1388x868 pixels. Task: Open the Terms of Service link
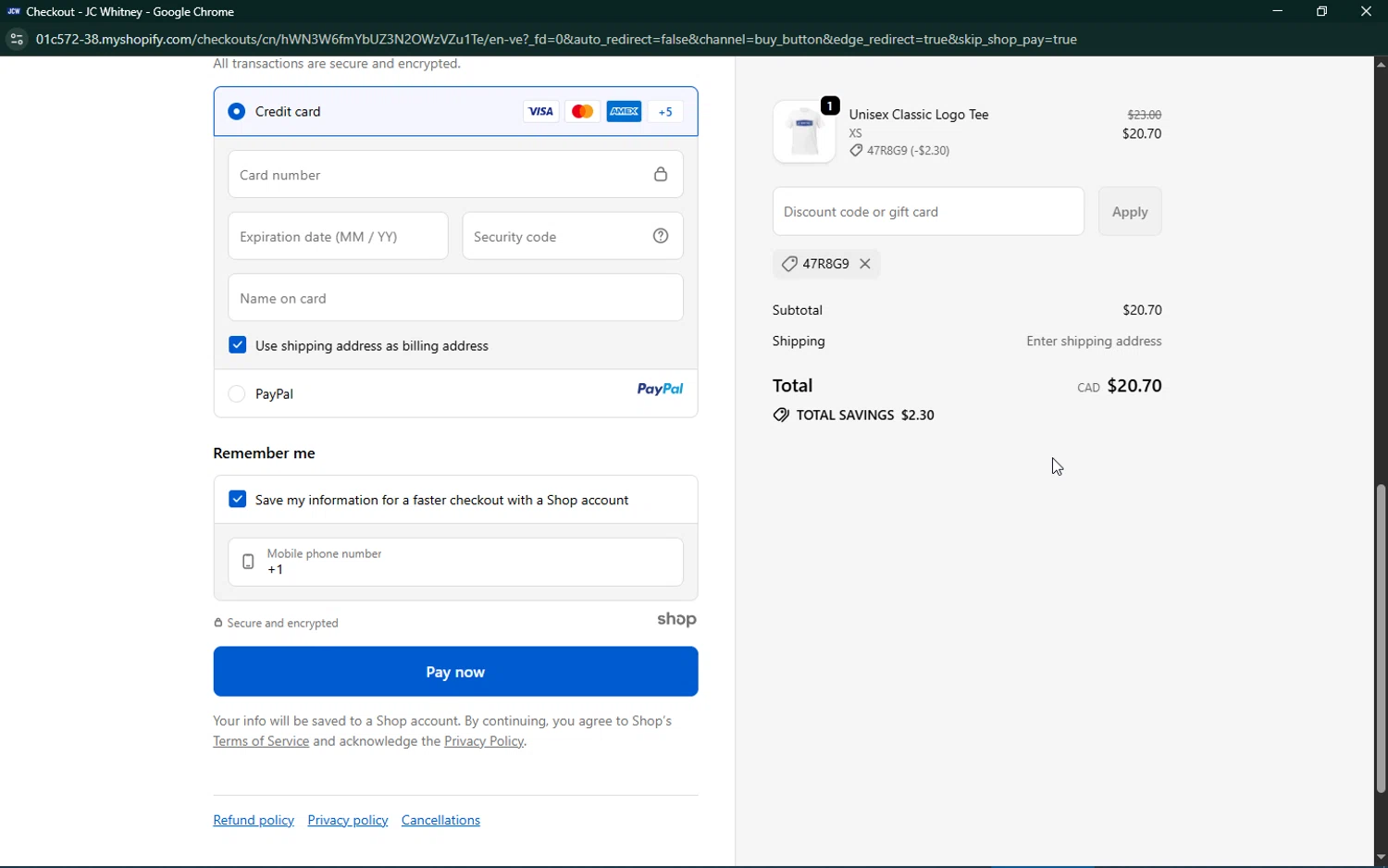[261, 742]
